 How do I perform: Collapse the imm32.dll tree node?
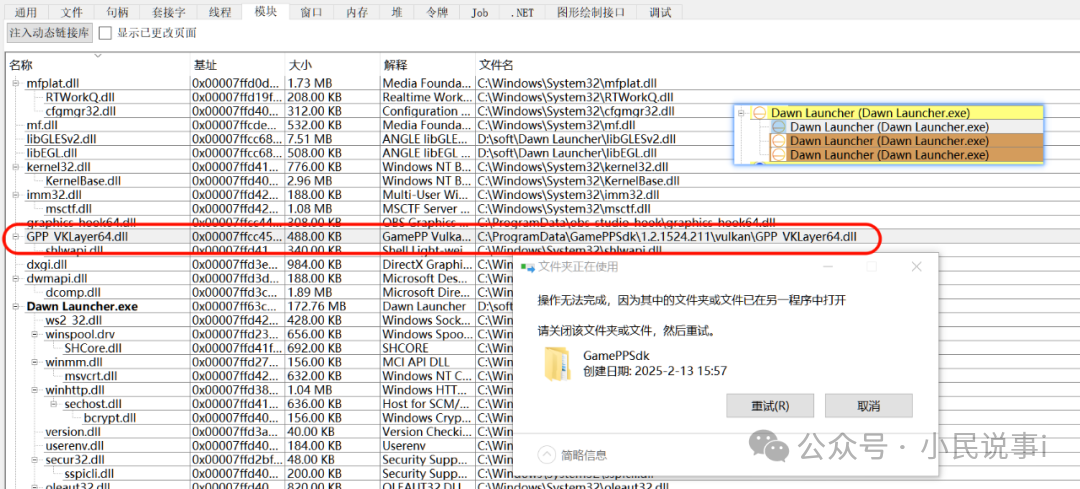15,195
